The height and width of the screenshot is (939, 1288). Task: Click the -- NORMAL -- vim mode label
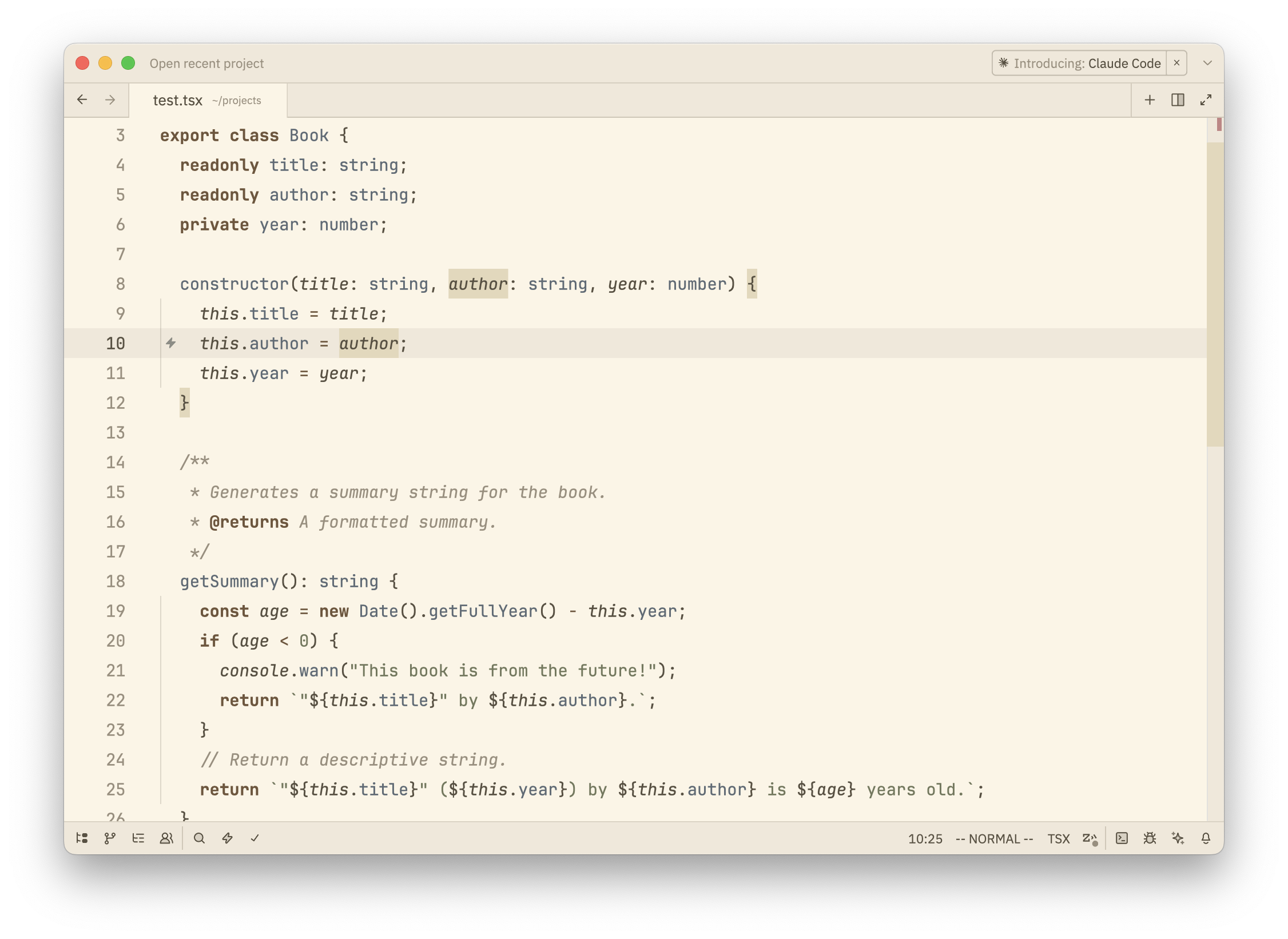coord(995,838)
